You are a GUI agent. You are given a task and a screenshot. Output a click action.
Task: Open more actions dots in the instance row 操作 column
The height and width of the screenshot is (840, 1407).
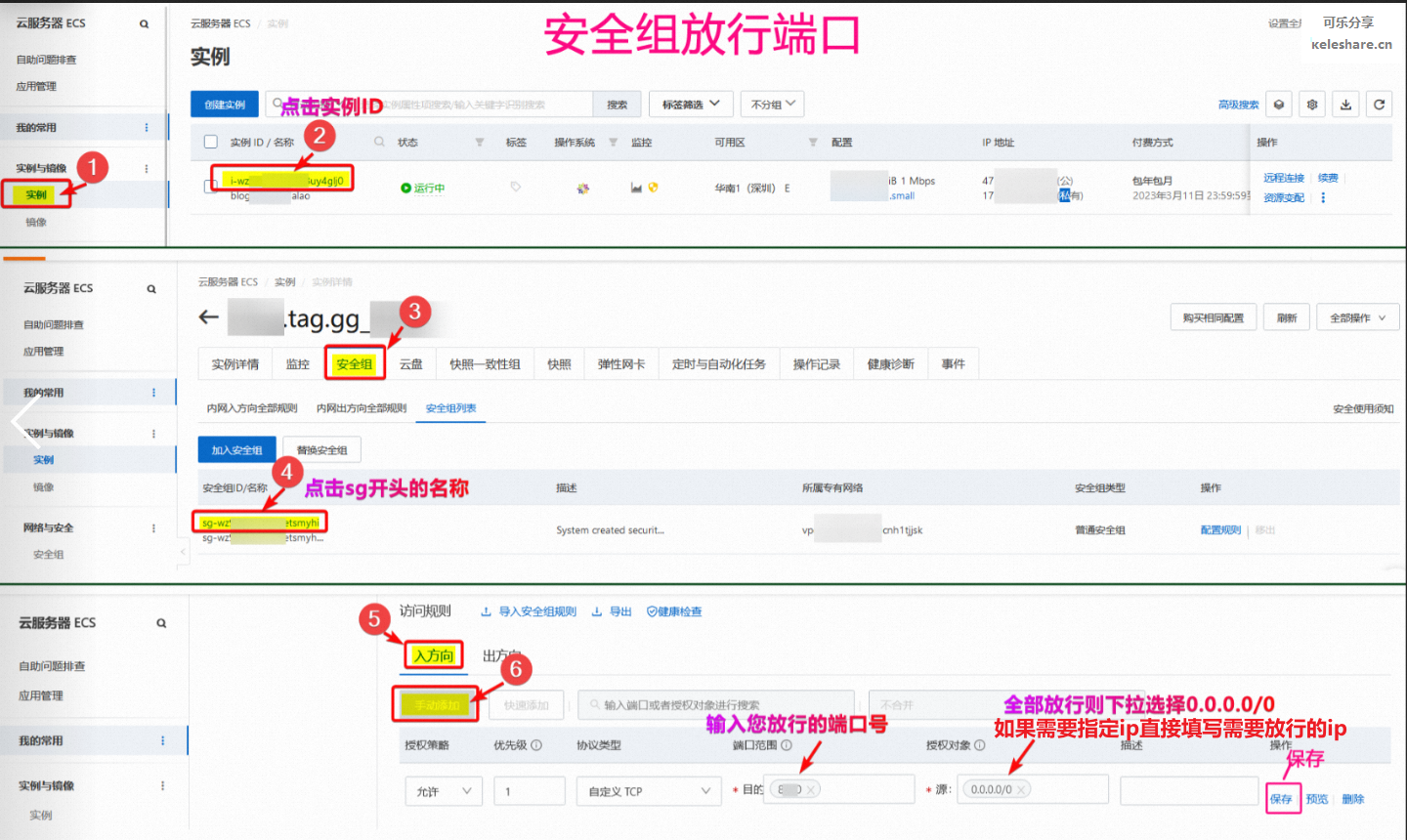tap(1323, 197)
